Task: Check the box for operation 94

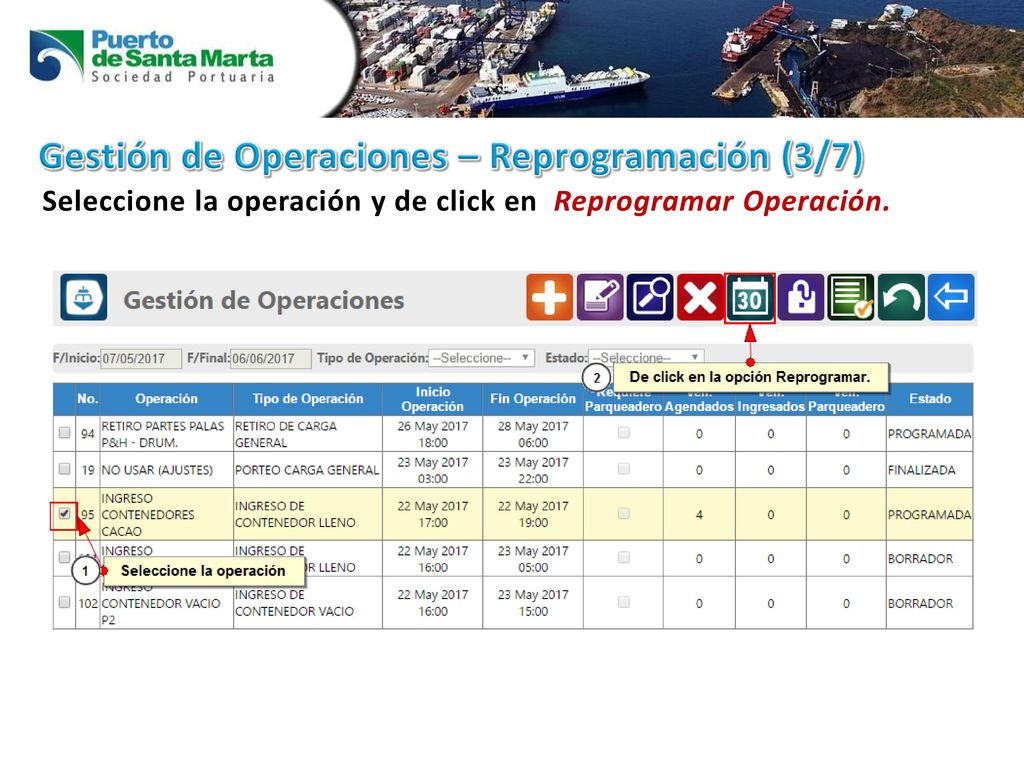Action: [x=64, y=432]
